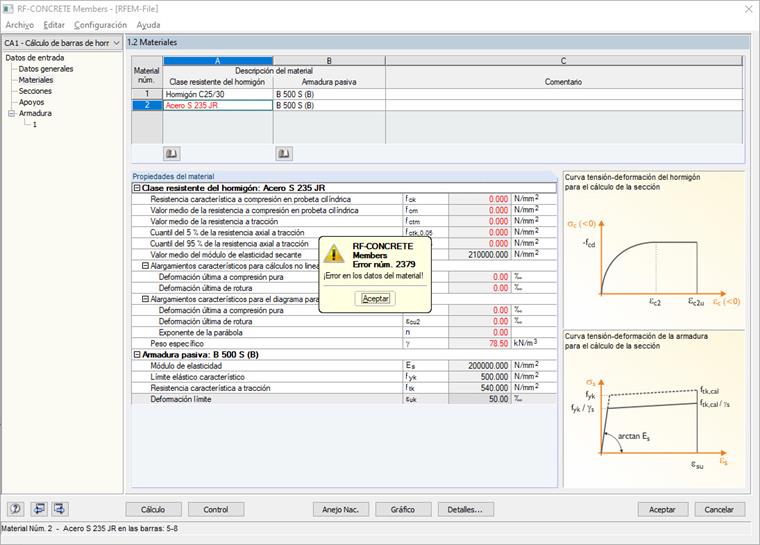Click the Cancelar button
760x545 pixels.
719,510
